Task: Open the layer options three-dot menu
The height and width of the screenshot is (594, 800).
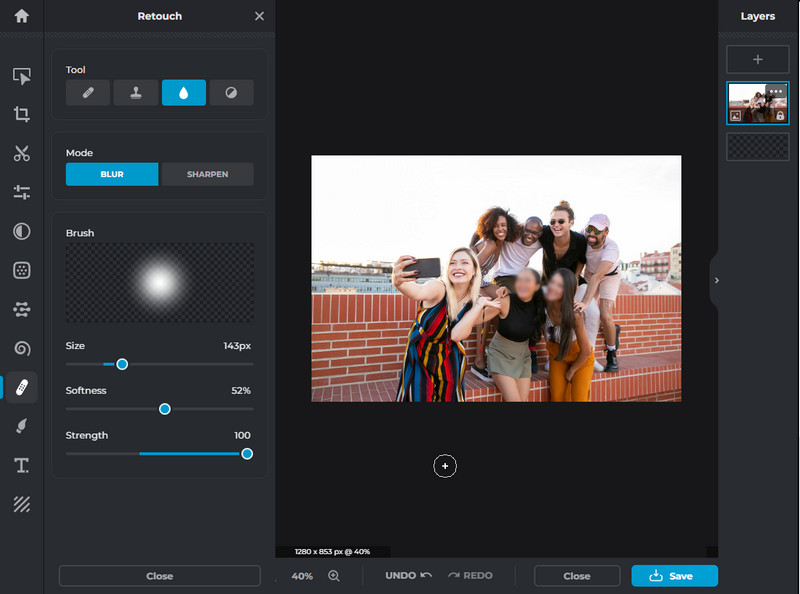Action: pos(776,92)
